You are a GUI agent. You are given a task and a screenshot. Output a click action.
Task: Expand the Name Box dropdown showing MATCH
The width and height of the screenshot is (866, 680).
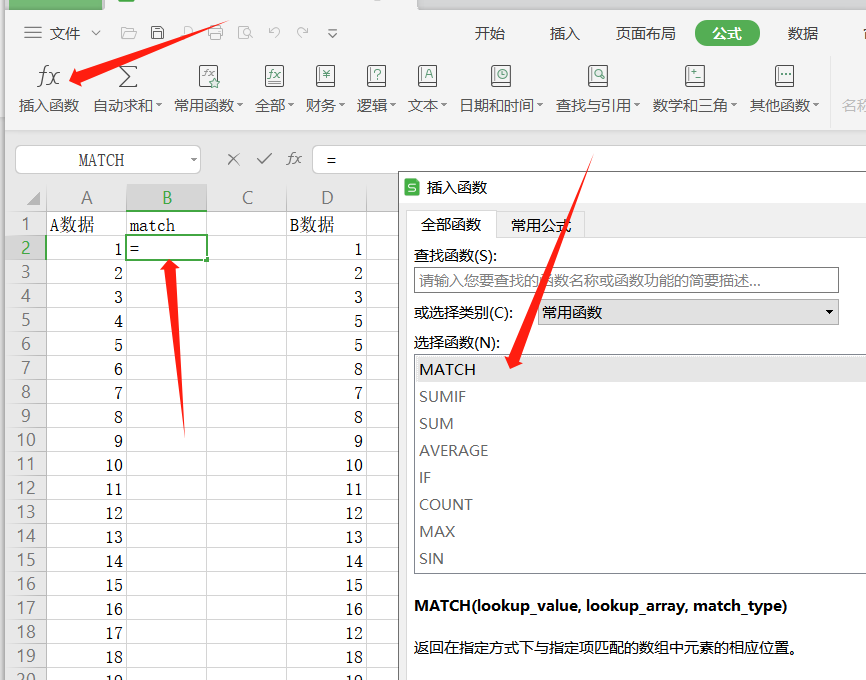point(192,160)
